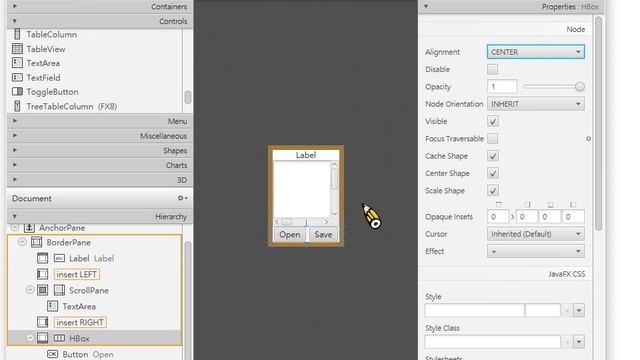Choose the TreeTableColumn (FX8) icon

(17, 106)
